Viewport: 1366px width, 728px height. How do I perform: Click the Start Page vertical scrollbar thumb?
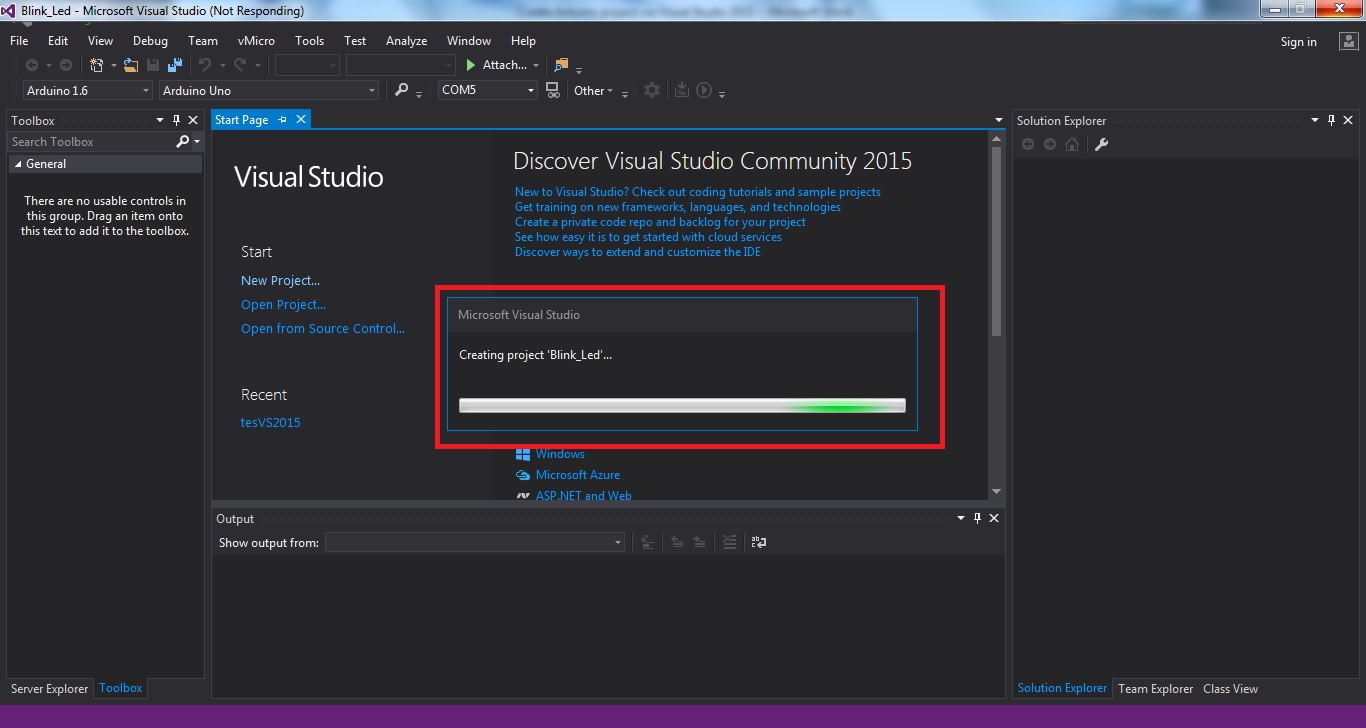point(996,240)
